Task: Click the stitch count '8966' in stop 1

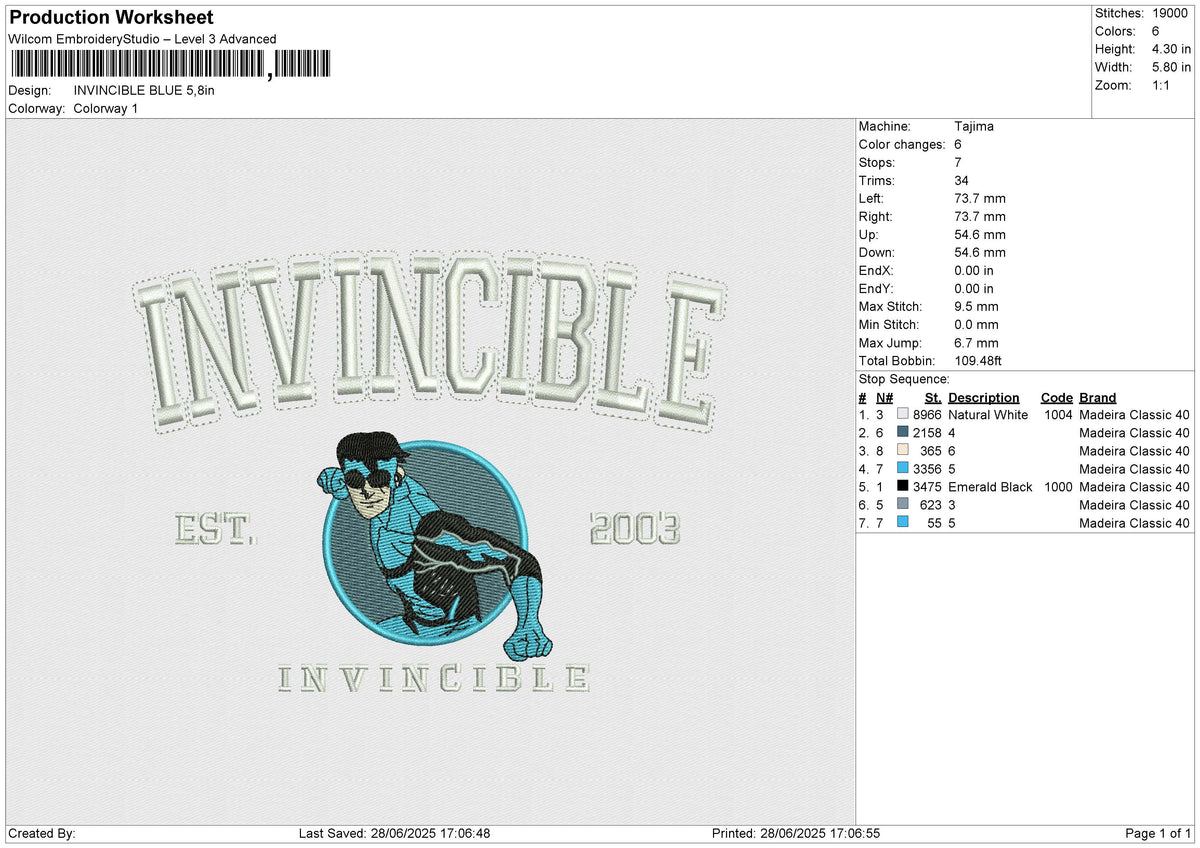Action: 927,414
